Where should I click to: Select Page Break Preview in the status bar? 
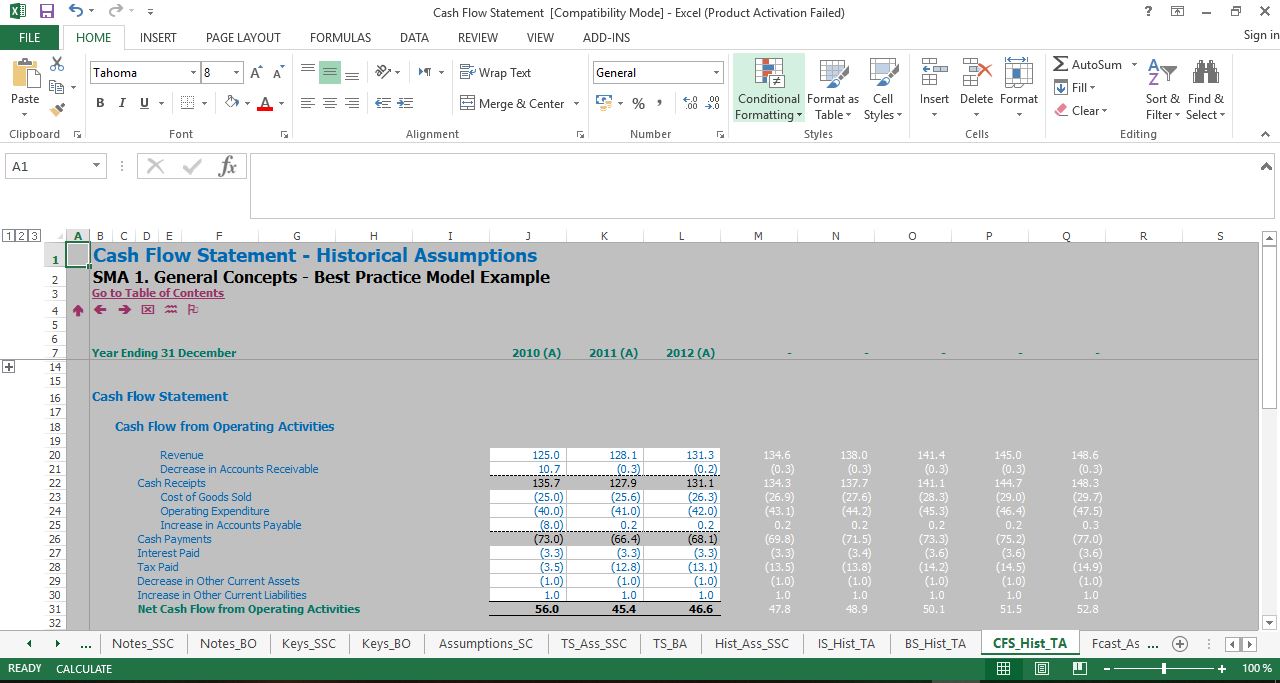[1080, 668]
